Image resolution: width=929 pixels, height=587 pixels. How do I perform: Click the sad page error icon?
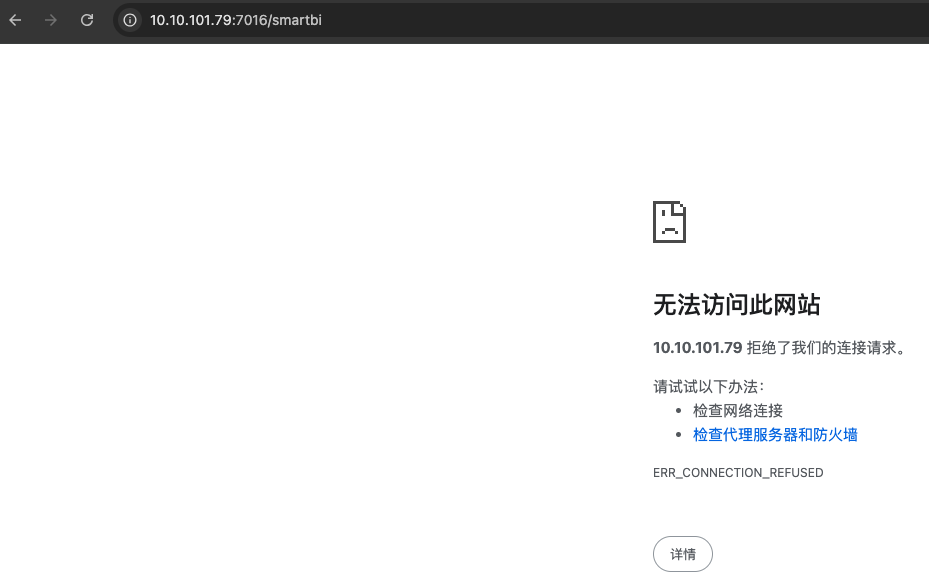[669, 222]
